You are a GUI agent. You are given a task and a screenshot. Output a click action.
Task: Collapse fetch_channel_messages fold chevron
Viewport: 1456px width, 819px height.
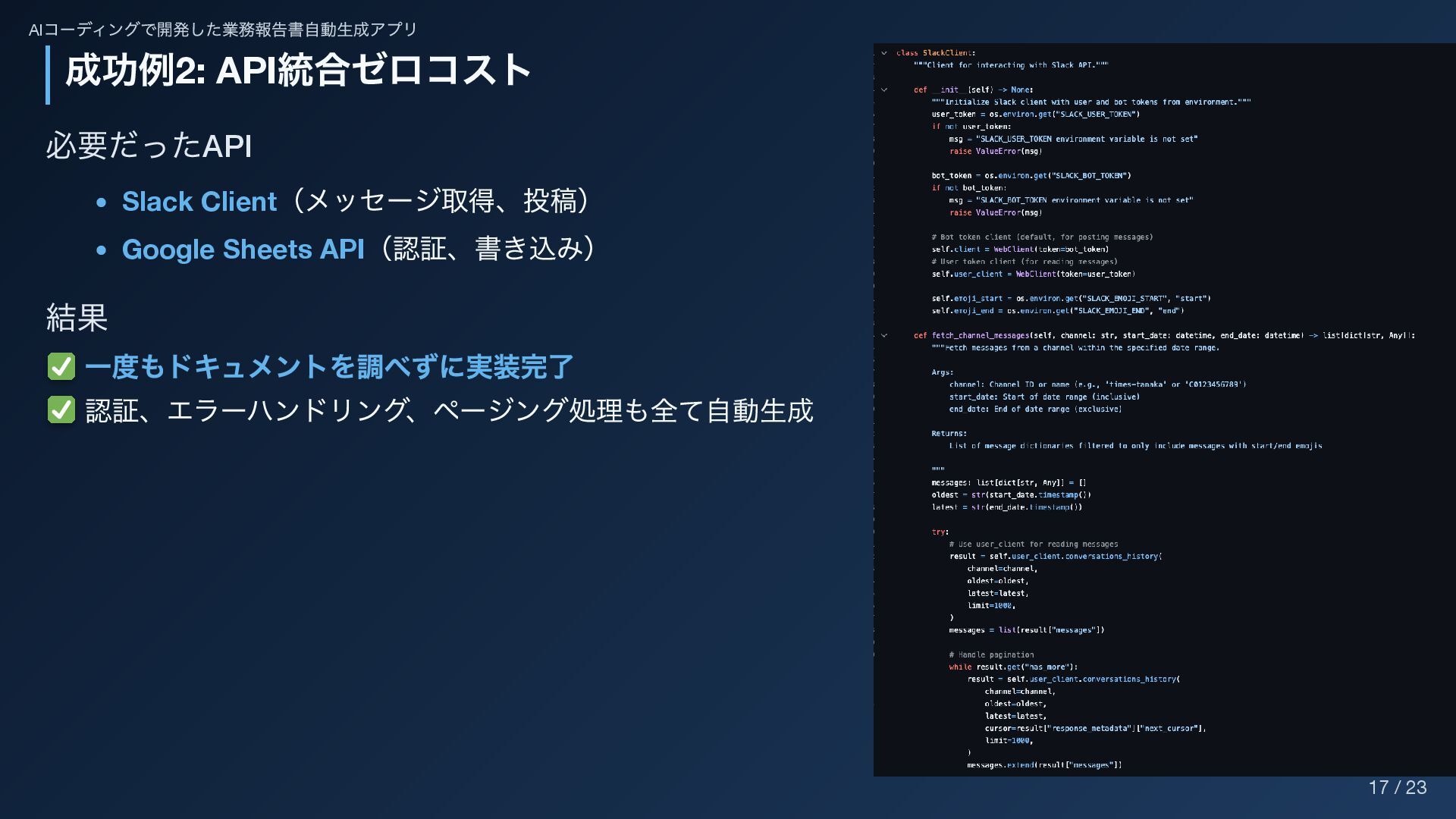coord(884,335)
